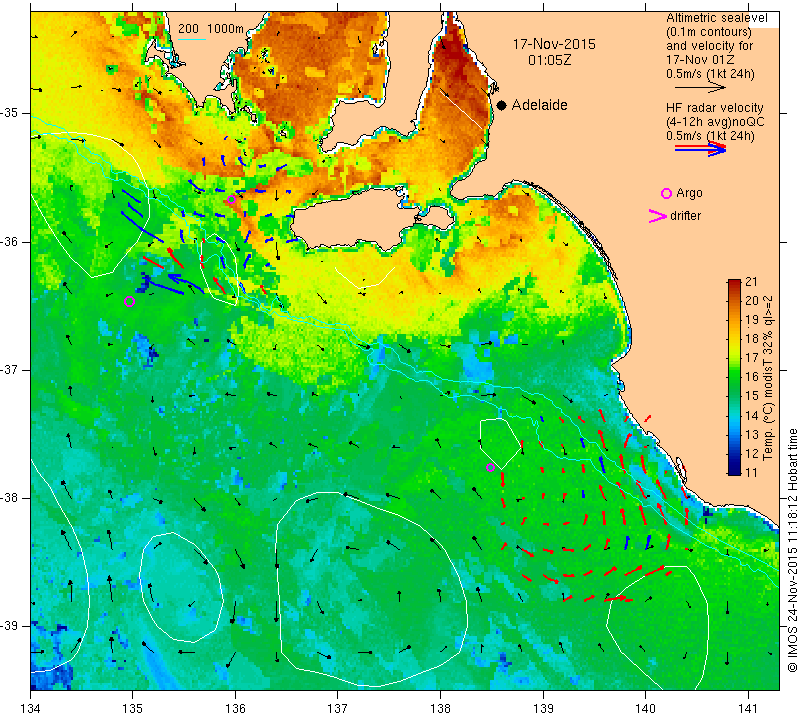Click the Argo float marker near 138.5E 37.8S

pyautogui.click(x=490, y=467)
